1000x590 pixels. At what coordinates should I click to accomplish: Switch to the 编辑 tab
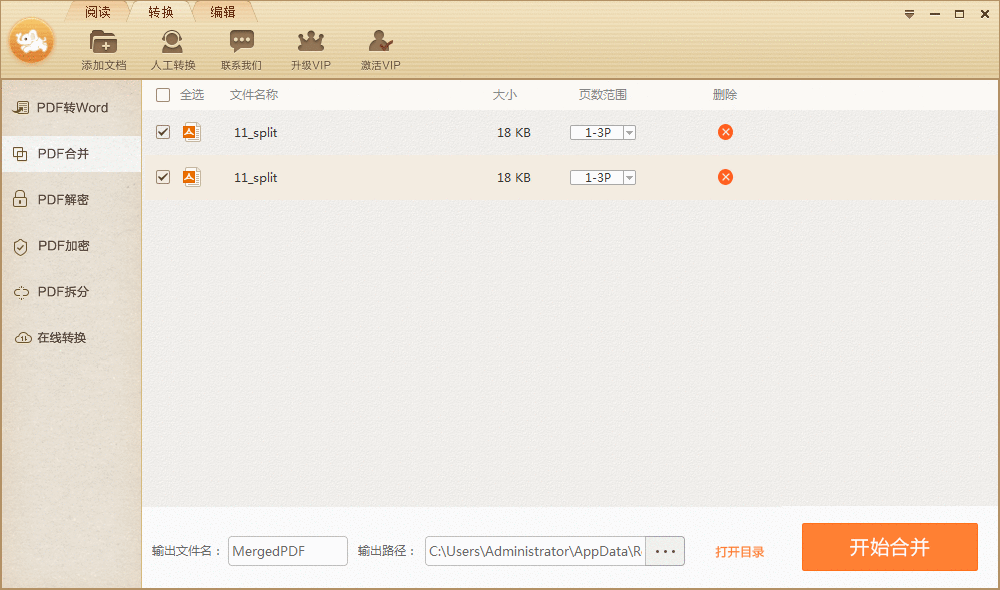(222, 12)
